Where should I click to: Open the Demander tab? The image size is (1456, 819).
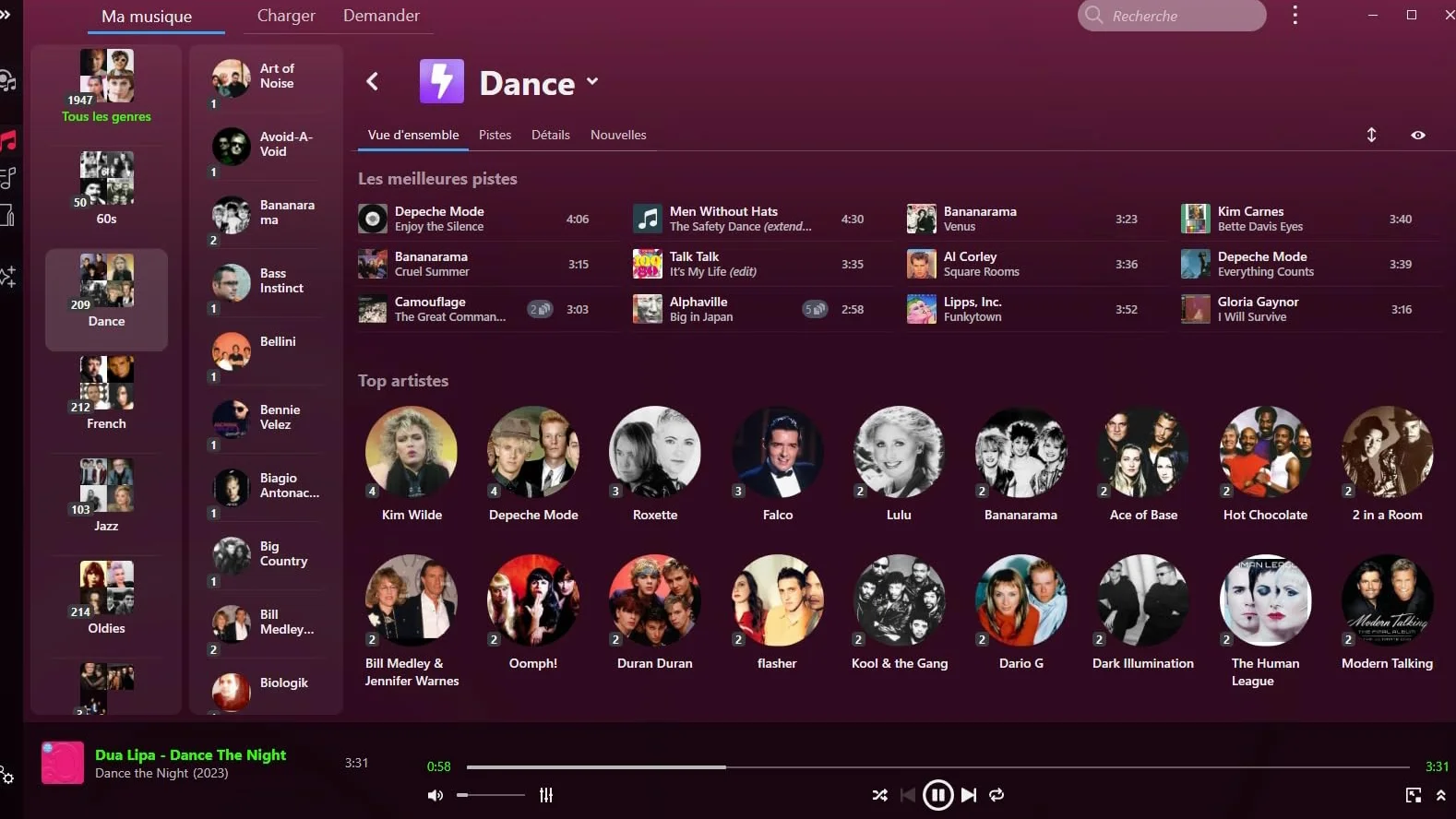coord(381,16)
